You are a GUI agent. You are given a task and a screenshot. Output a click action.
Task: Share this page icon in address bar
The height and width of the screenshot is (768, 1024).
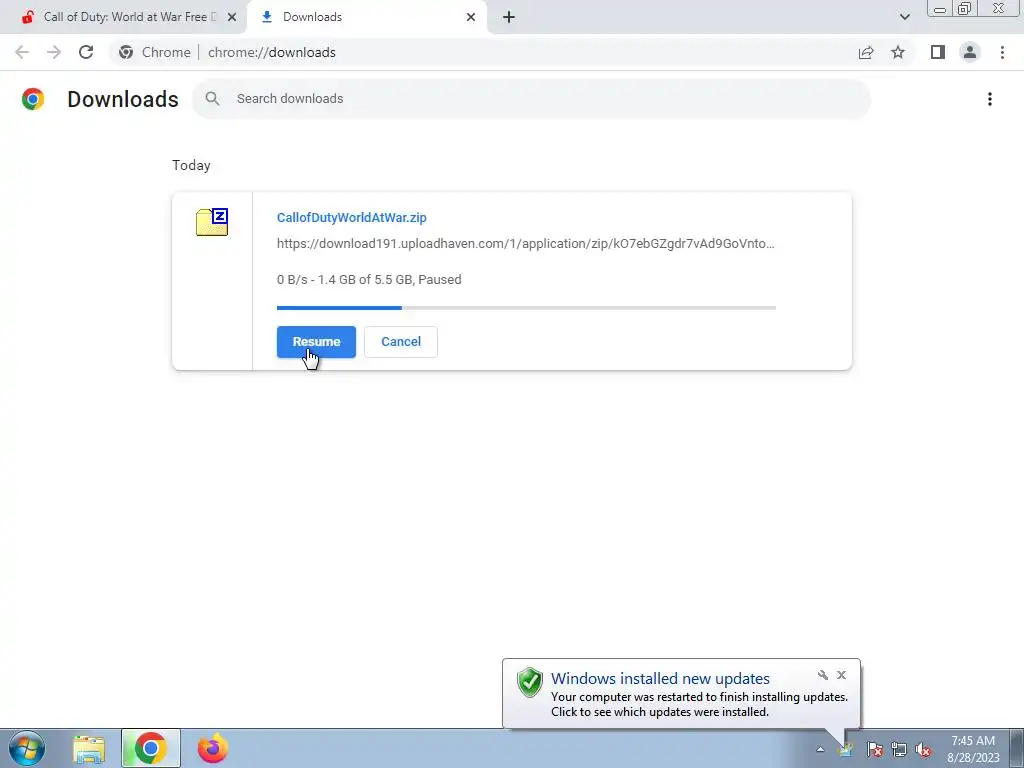[x=866, y=52]
